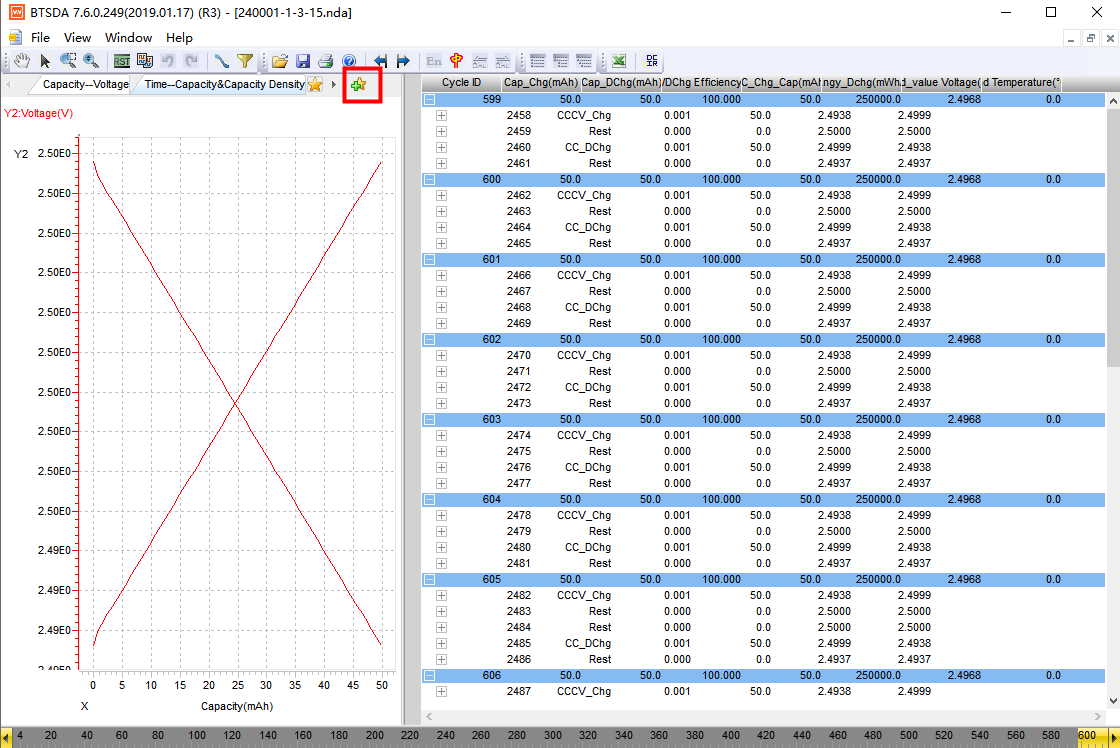Click the Y2:Voltage(V) axis label
Screen dimensions: 1120x748
[39, 113]
